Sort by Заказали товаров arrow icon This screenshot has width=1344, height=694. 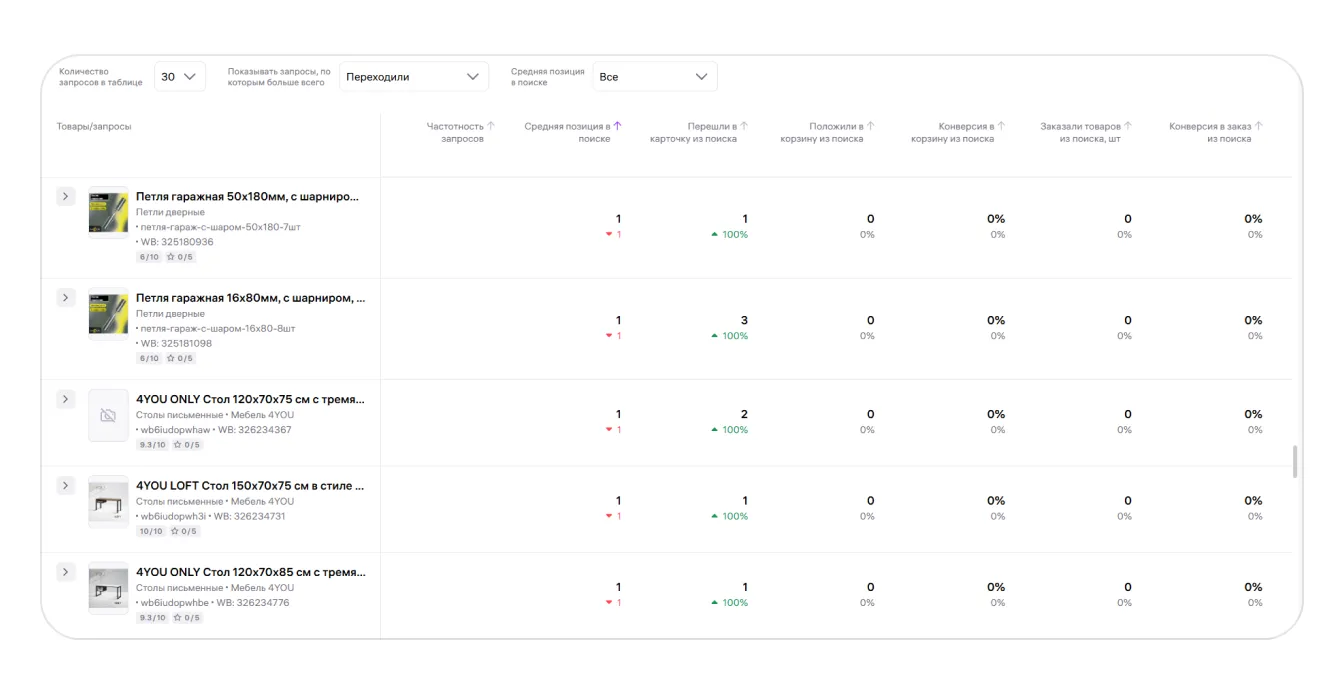(1128, 126)
